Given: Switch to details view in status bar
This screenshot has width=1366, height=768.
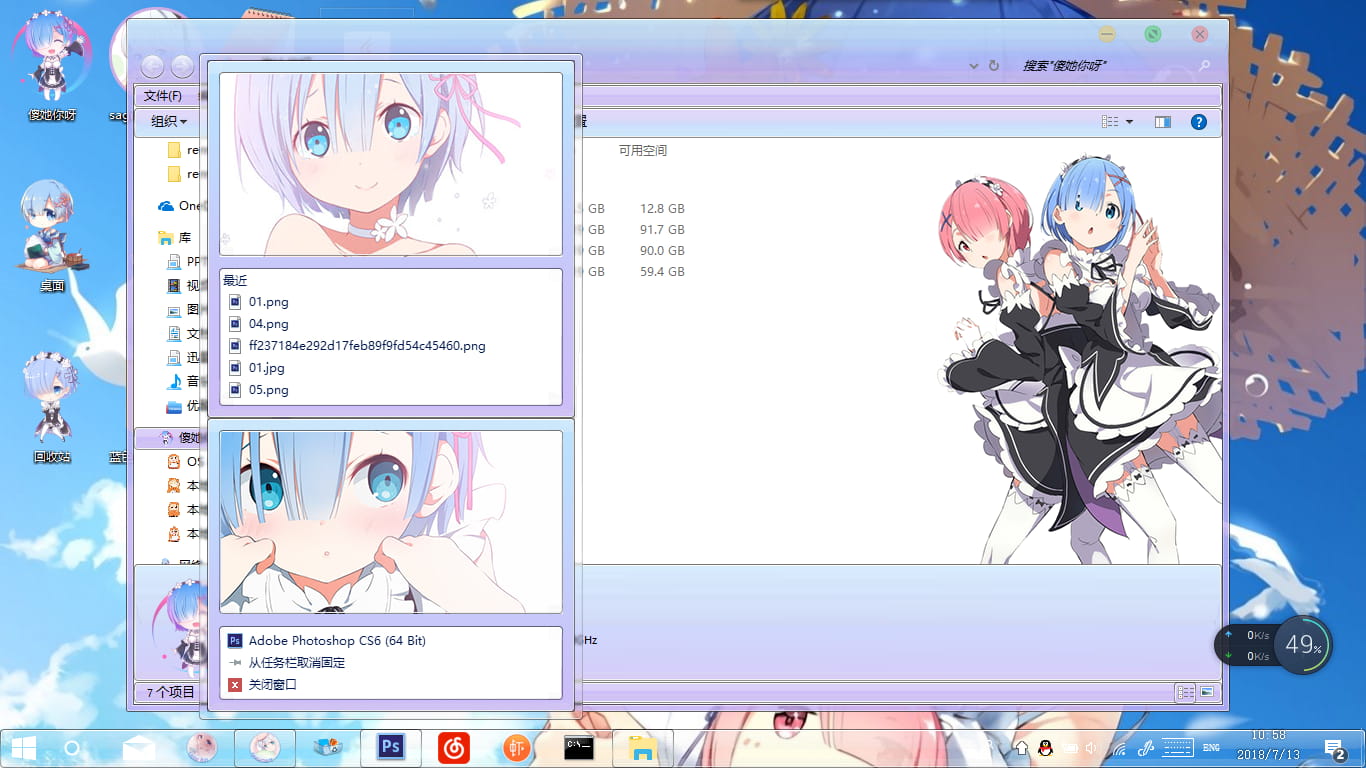Looking at the screenshot, I should click(x=1185, y=692).
